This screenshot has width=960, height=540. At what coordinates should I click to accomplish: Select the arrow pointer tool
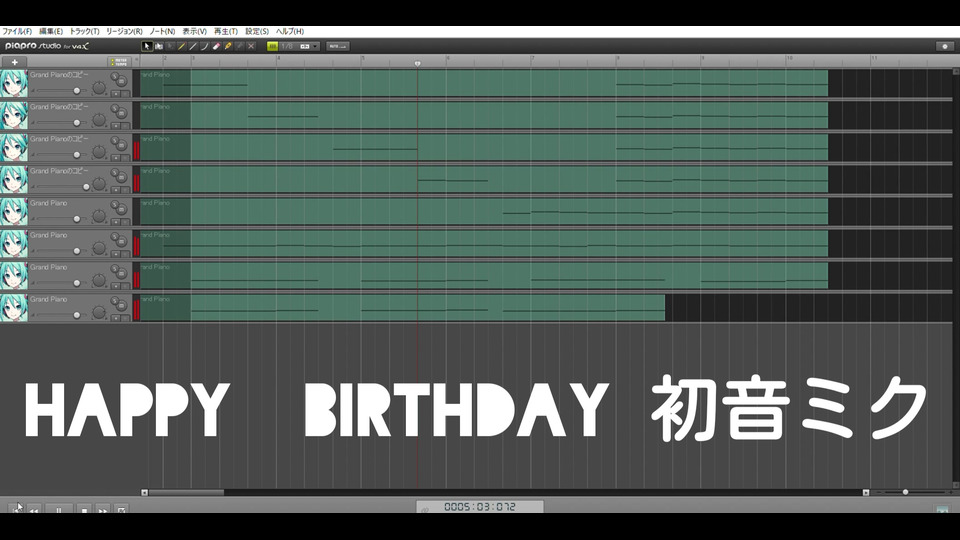click(x=147, y=47)
